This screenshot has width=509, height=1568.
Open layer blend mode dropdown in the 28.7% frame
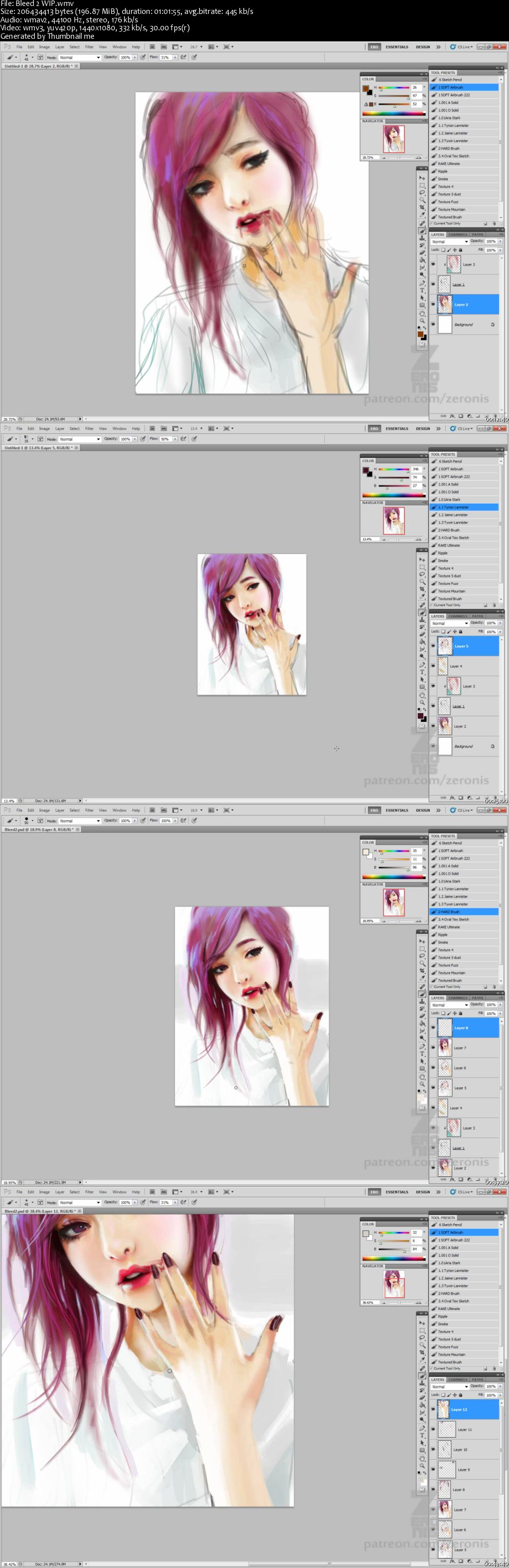450,242
